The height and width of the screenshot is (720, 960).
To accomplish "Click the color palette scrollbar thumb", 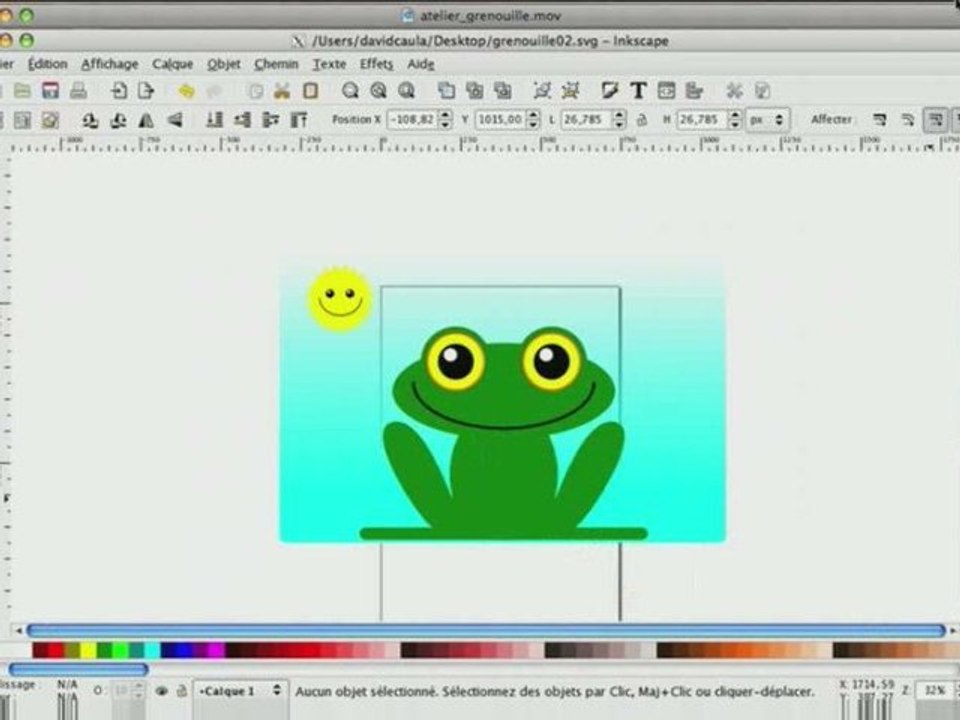I will (x=78, y=669).
